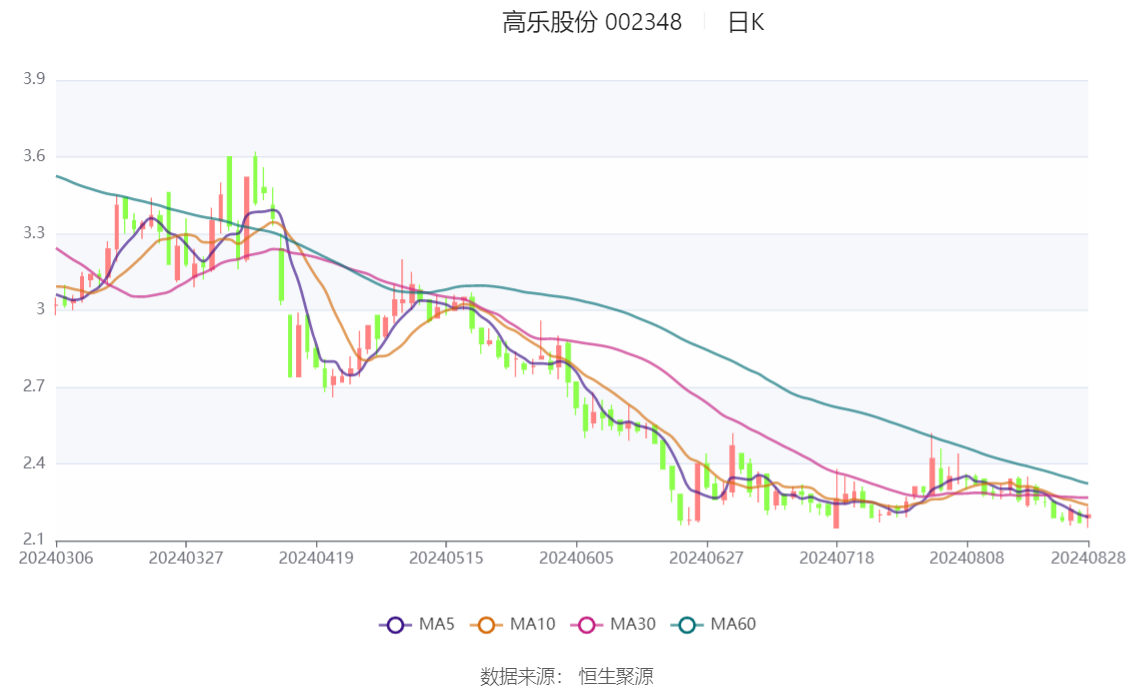Click the x-axis date 20240306

coord(56,558)
